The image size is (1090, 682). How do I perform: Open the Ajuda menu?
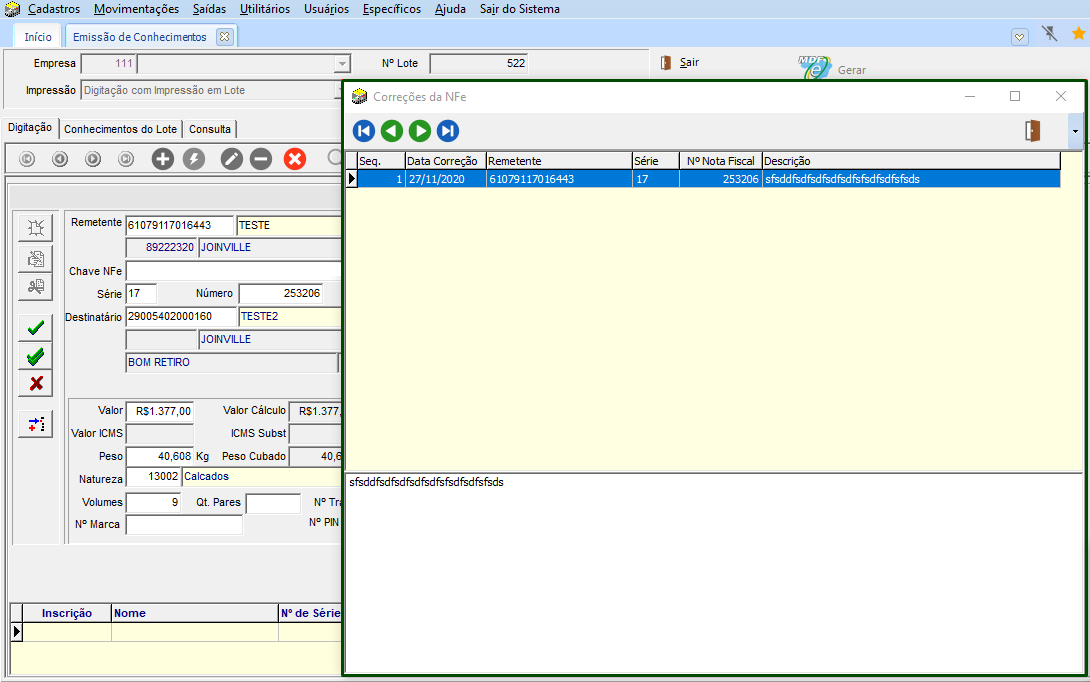(x=450, y=9)
